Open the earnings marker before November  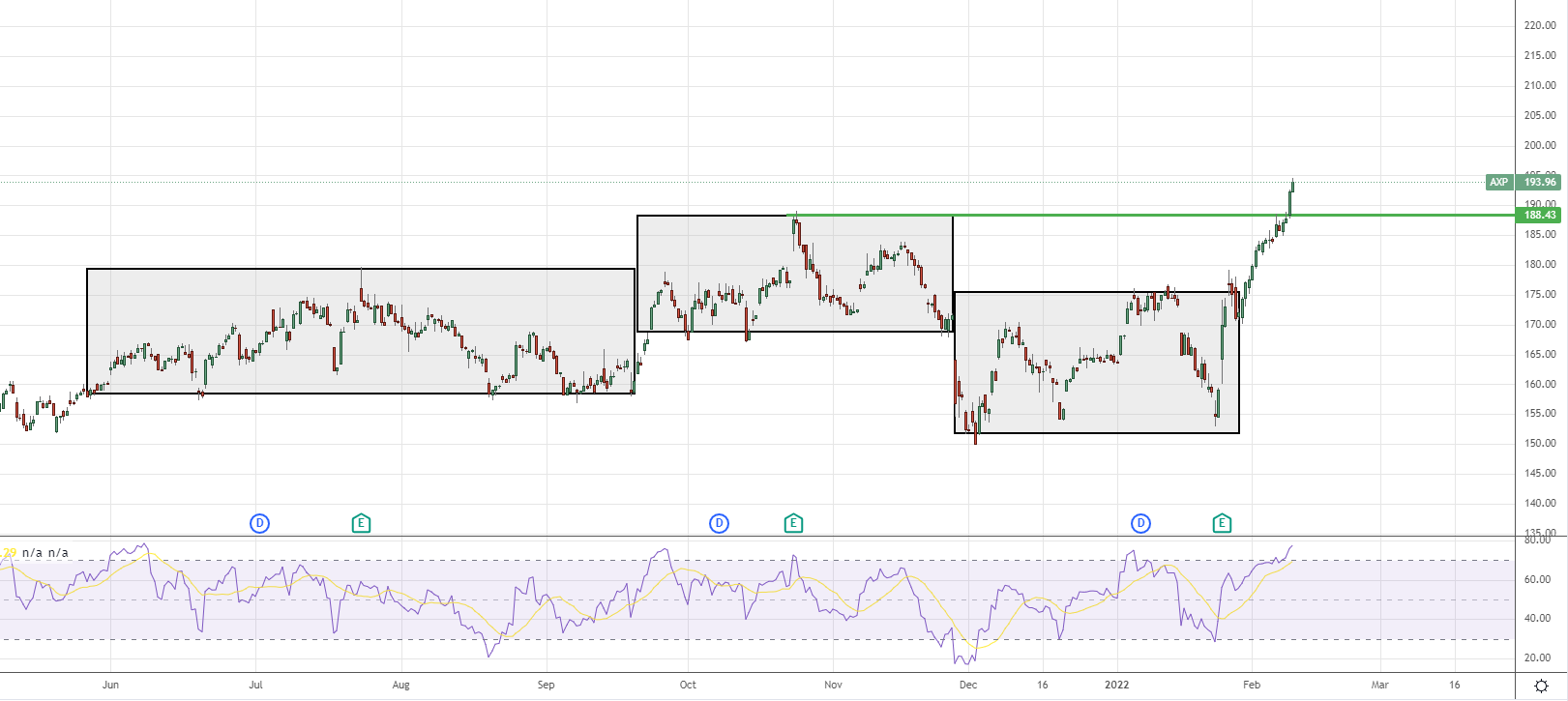click(x=793, y=523)
